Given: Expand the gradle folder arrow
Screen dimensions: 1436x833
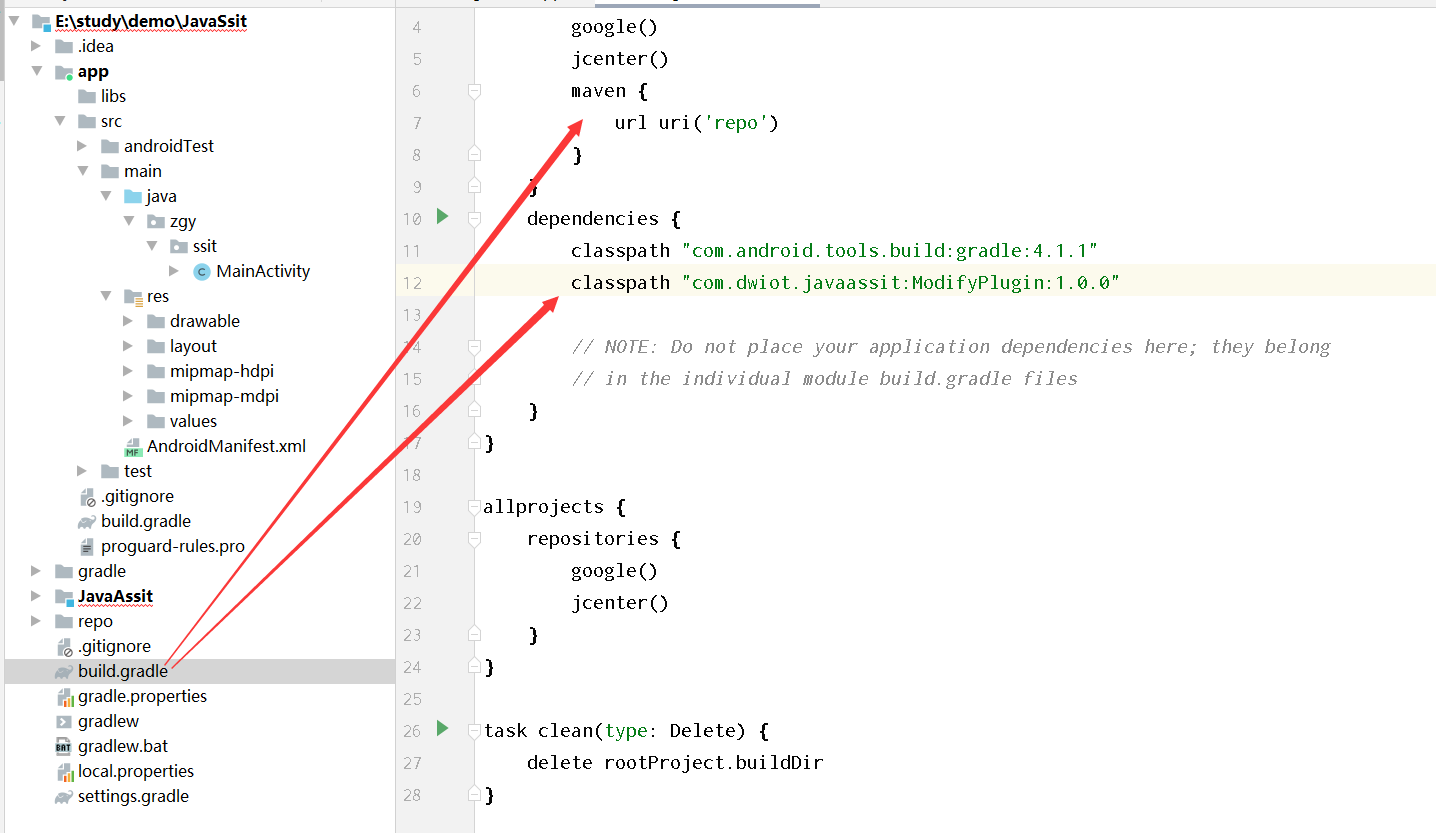Looking at the screenshot, I should pyautogui.click(x=36, y=571).
